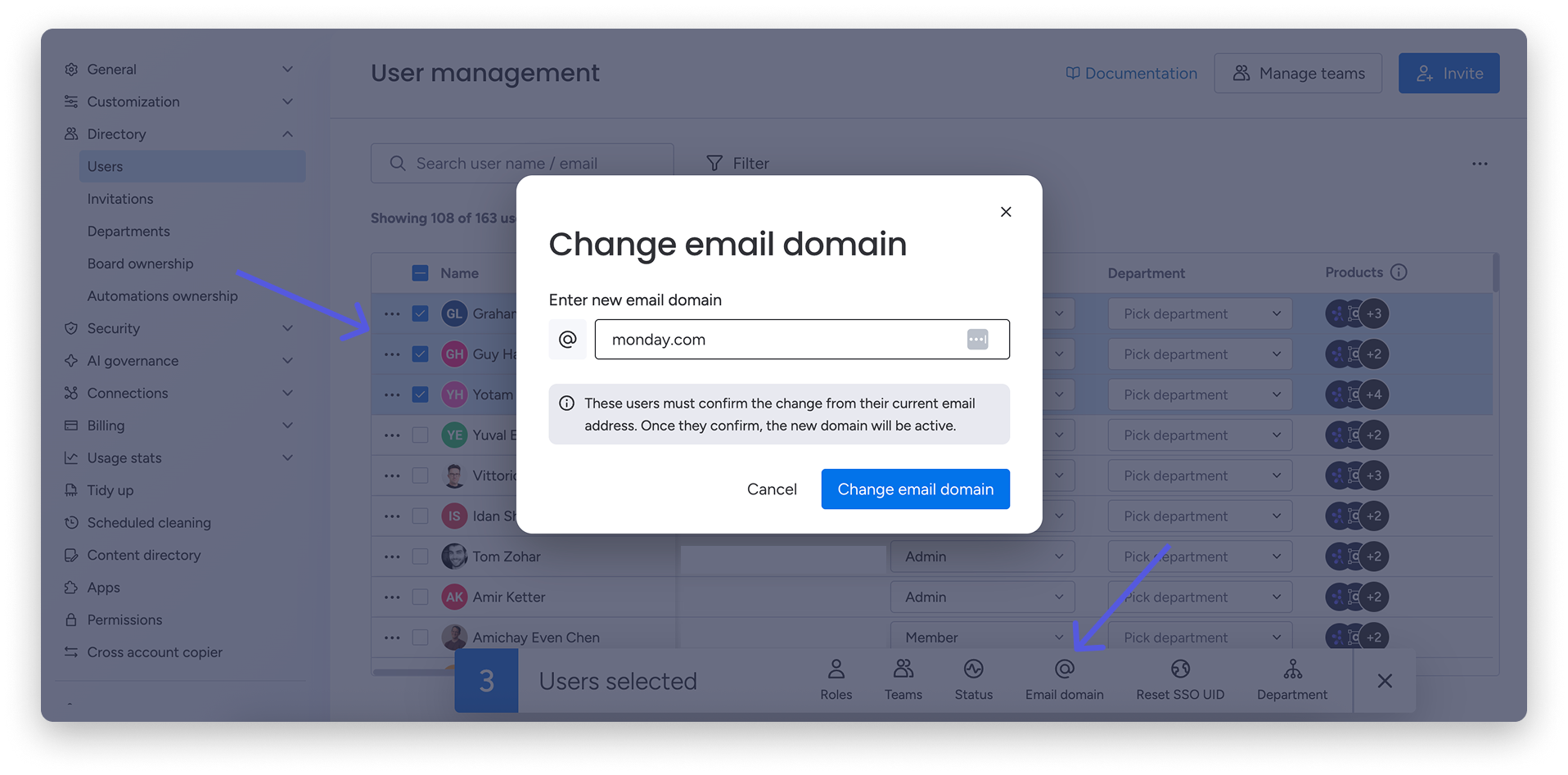Click the Manage teams button
Viewport: 1568px width, 775px height.
tap(1298, 74)
